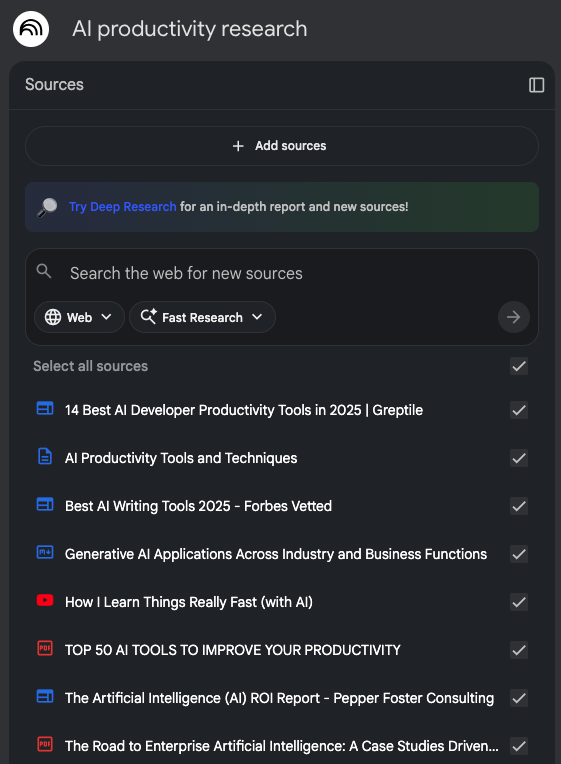Click the search icon in web search box
The height and width of the screenshot is (764, 561).
(x=44, y=271)
